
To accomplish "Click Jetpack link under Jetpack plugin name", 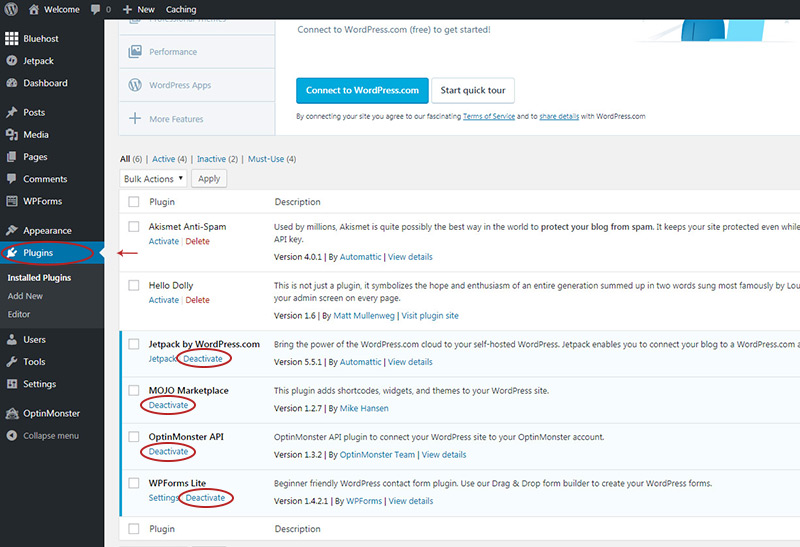I will tap(162, 359).
